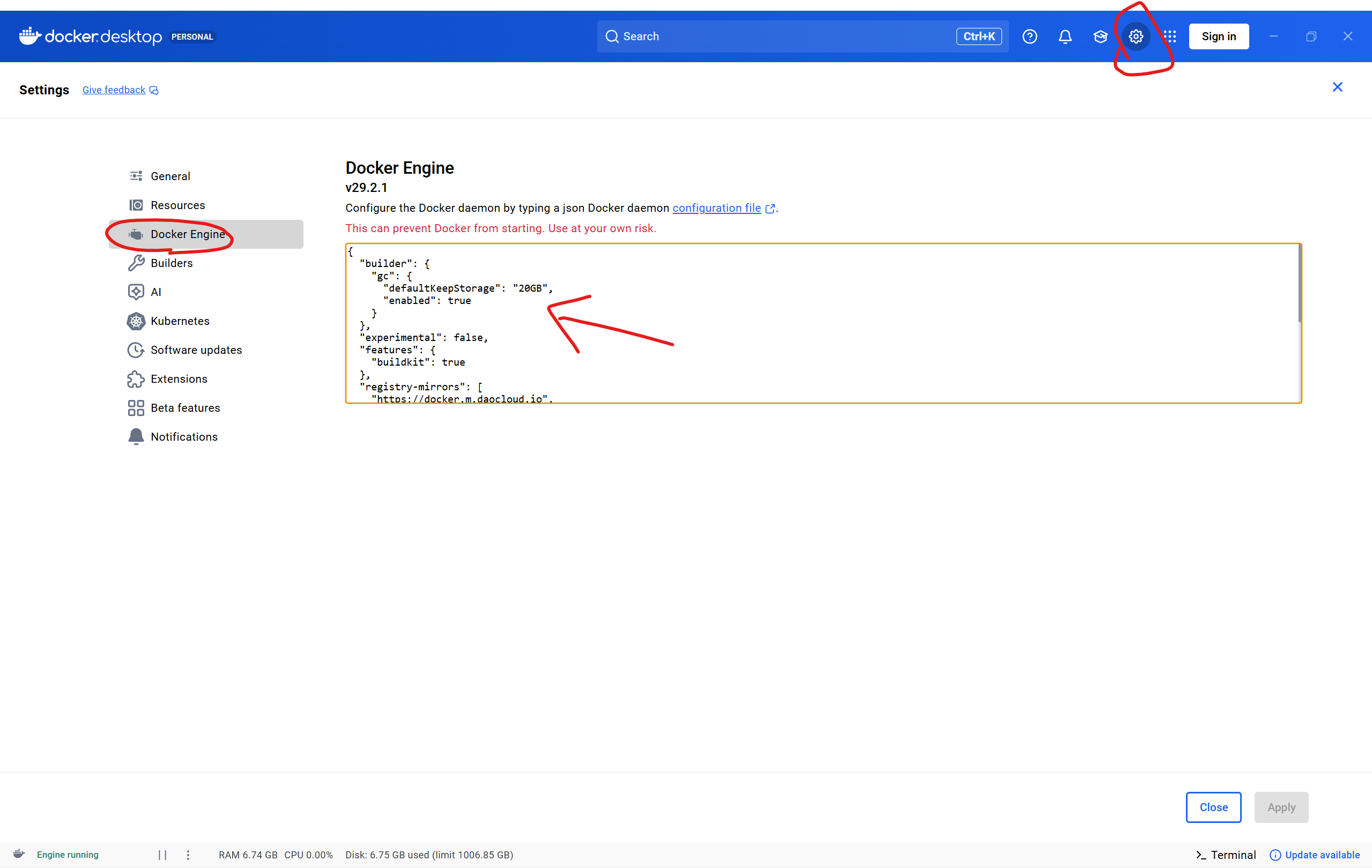Close Settings with the blue X
Image resolution: width=1372 pixels, height=868 pixels.
click(1337, 87)
